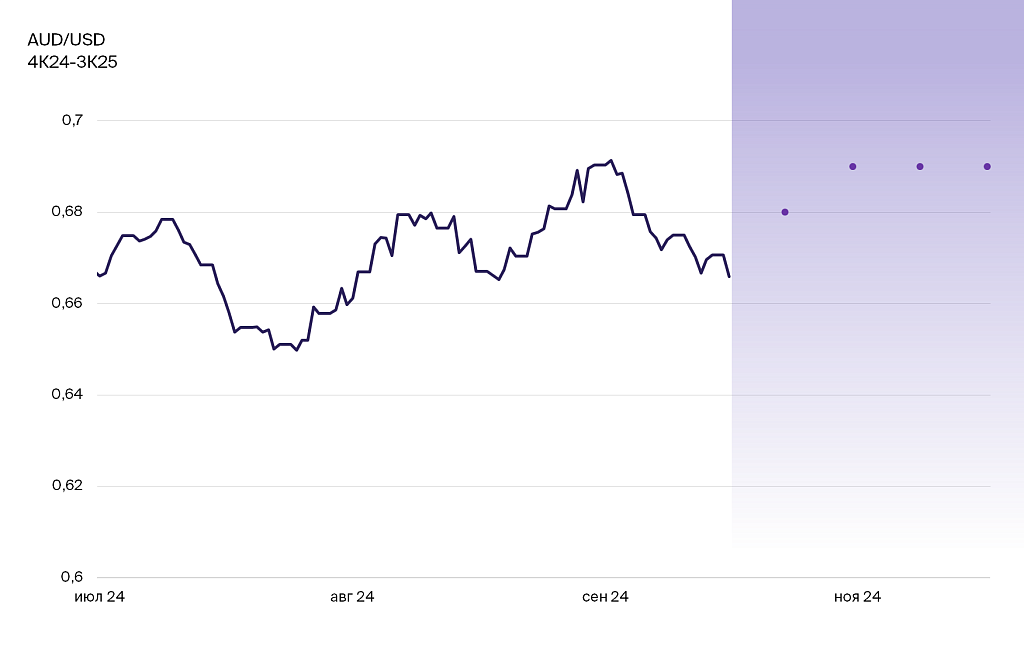
Task: Click the price line's starting point at left
Action: pyautogui.click(x=98, y=273)
